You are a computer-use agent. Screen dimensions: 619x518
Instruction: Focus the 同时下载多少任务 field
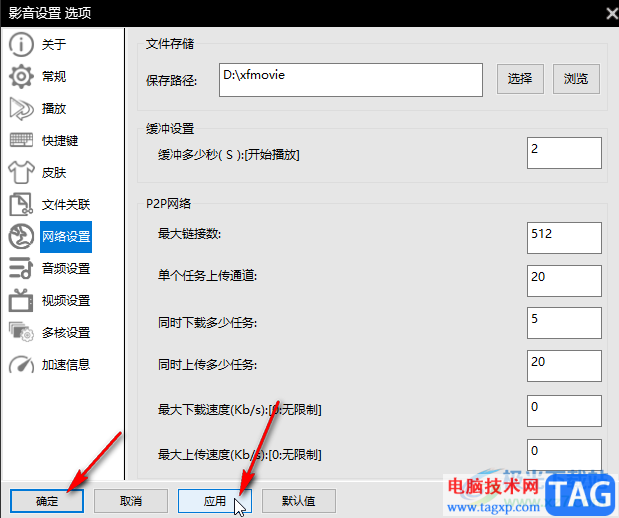(x=564, y=323)
